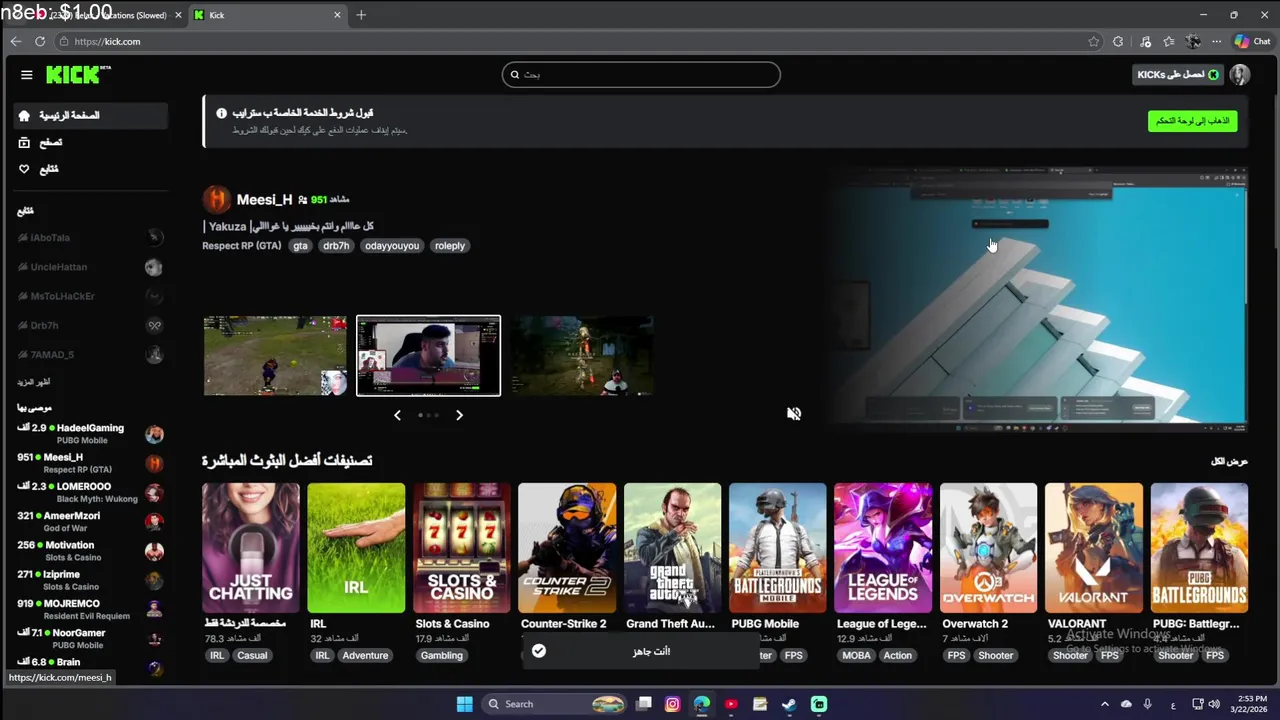Image resolution: width=1280 pixels, height=720 pixels.
Task: Click the MOBA tag under League of Legends
Action: (856, 656)
